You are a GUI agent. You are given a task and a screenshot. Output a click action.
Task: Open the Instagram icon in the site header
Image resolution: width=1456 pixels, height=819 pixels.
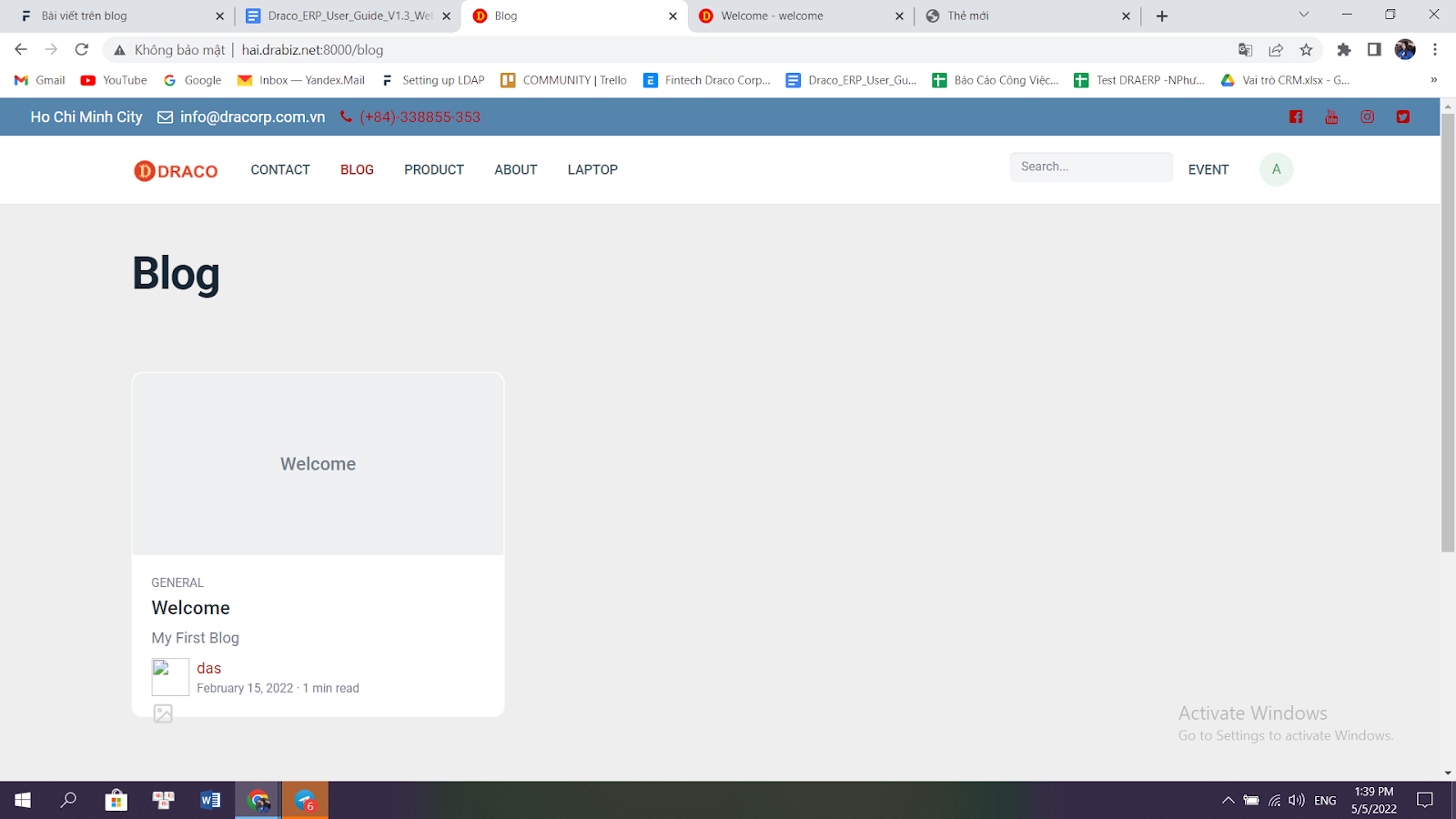tap(1367, 116)
